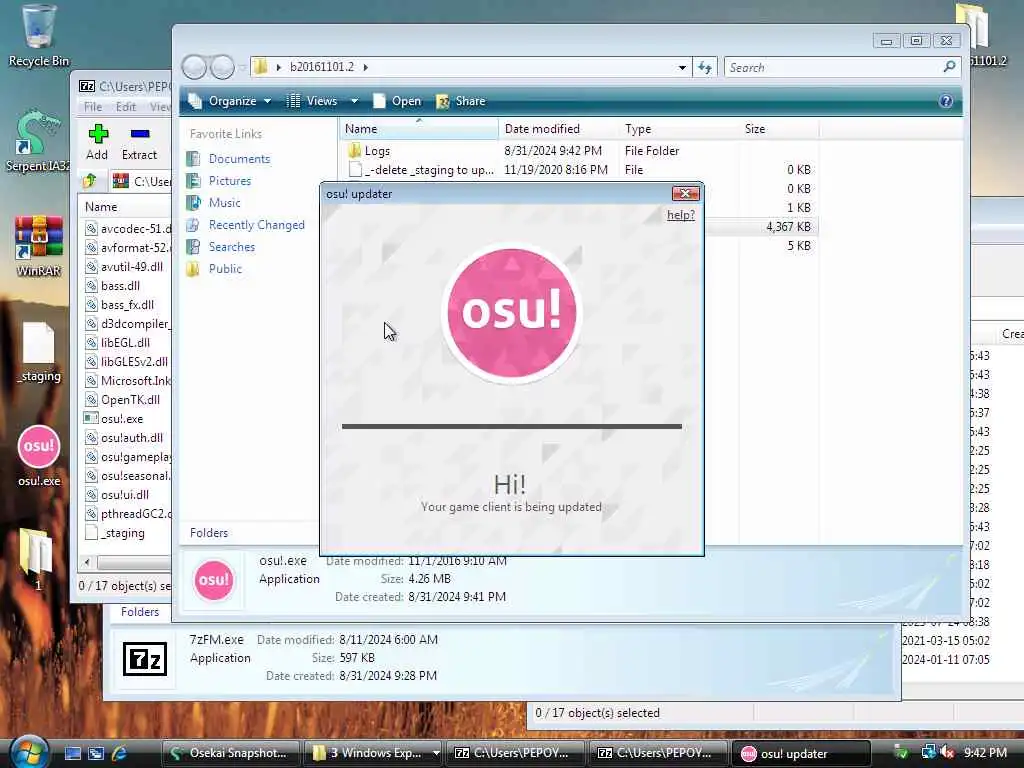This screenshot has width=1024, height=768.
Task: Click the 7z icon in details pane
Action: 145,658
